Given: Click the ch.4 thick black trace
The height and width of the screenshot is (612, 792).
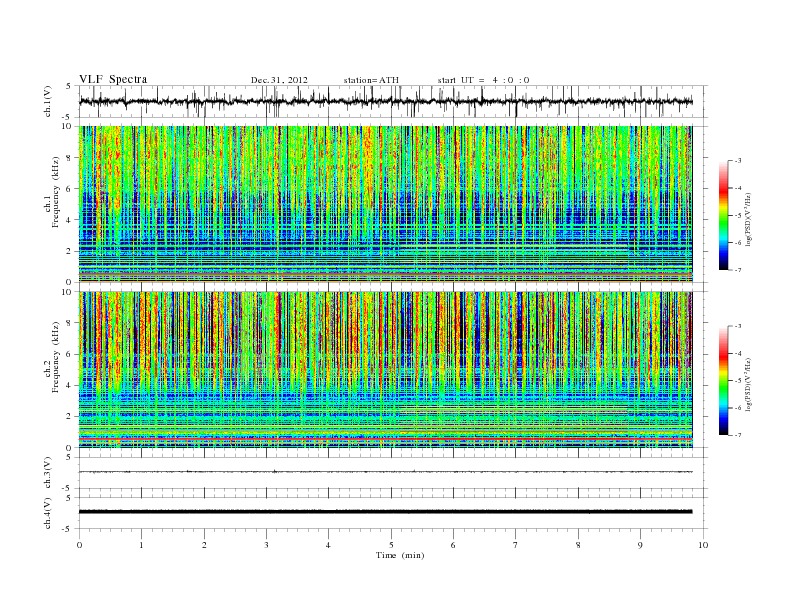Looking at the screenshot, I should coord(386,512).
